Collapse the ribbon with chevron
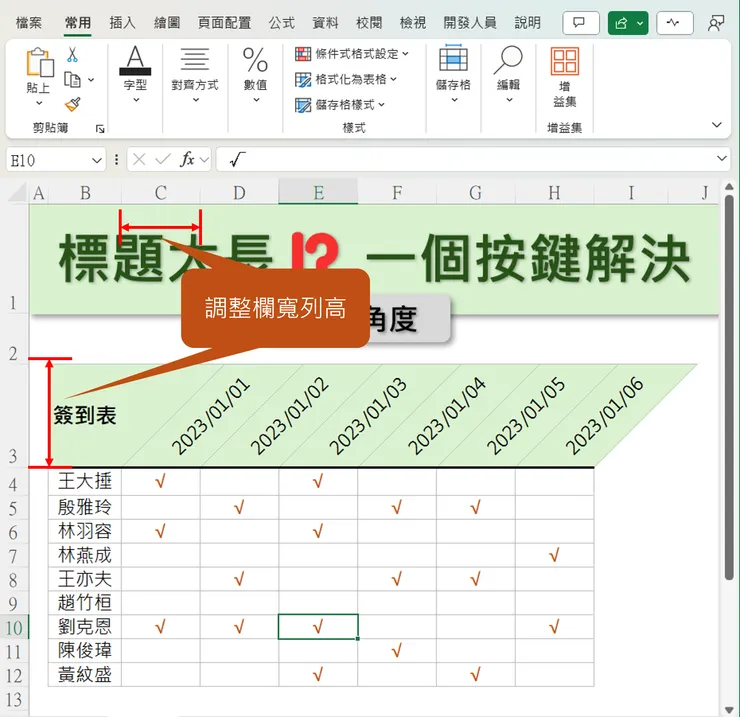Viewport: 740px width, 717px height. 716,125
